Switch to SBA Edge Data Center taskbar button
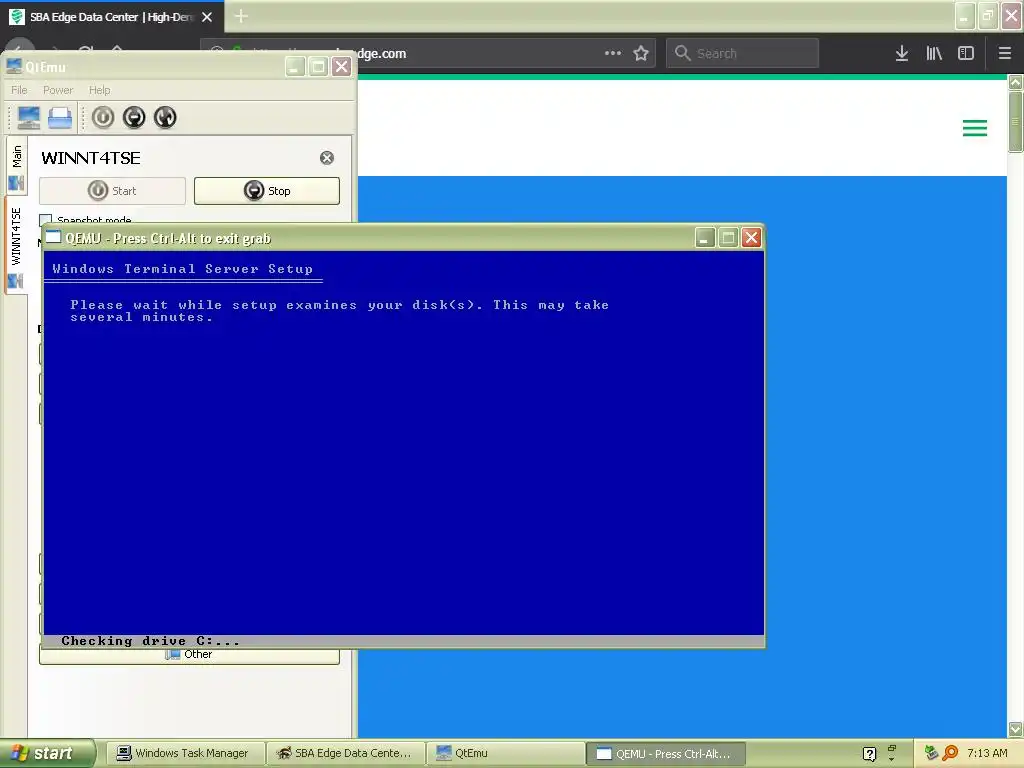Viewport: 1024px width, 768px height. click(x=345, y=754)
